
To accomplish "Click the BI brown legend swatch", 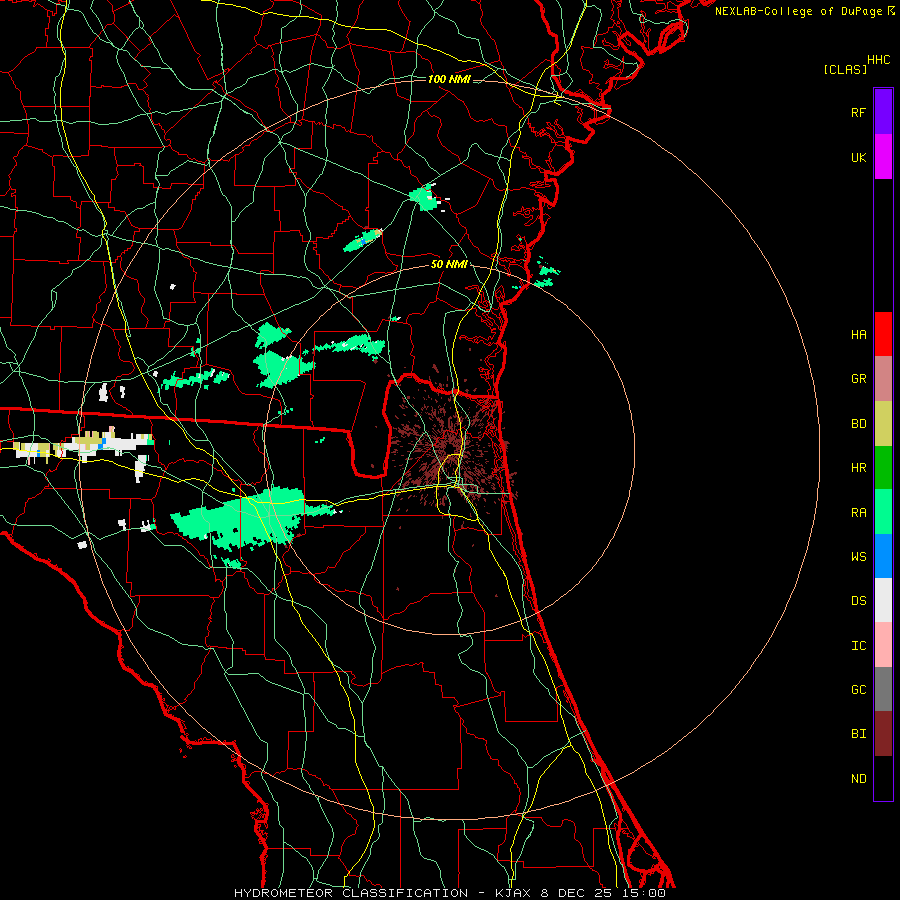I will tap(883, 734).
